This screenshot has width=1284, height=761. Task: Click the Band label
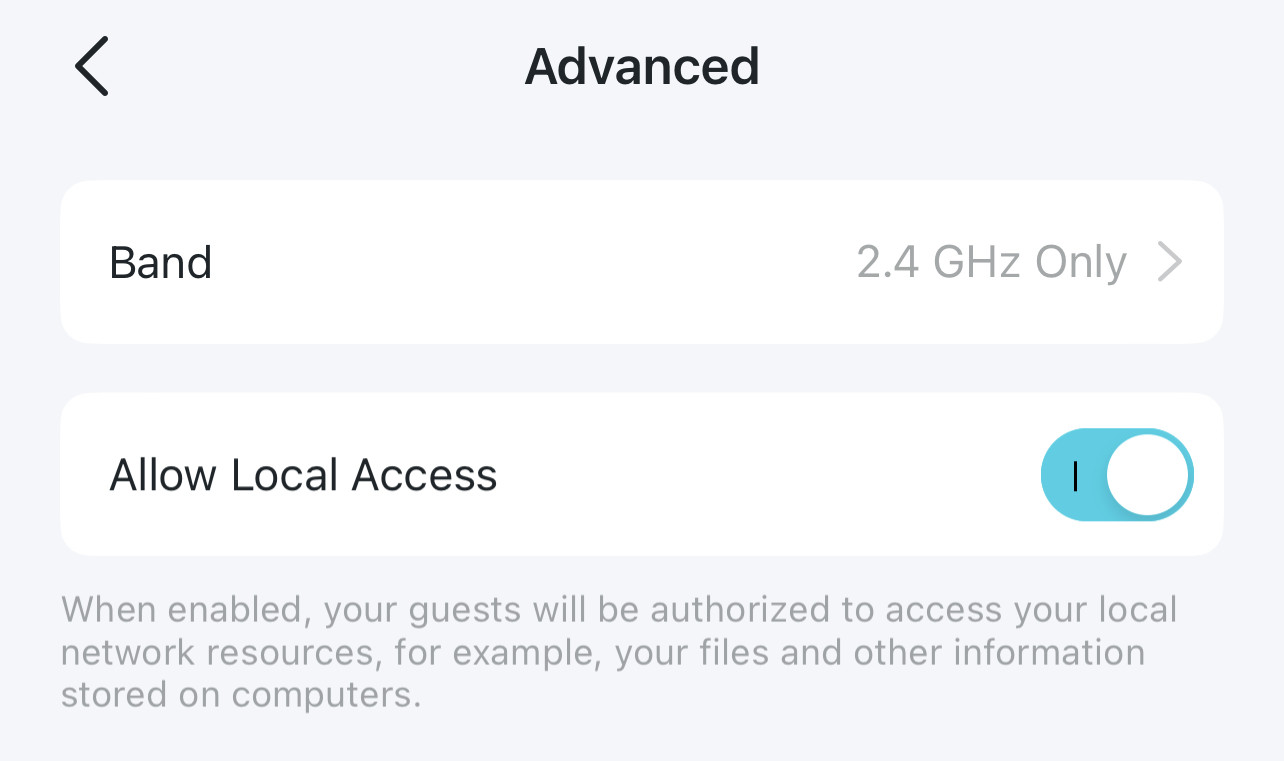pyautogui.click(x=161, y=263)
